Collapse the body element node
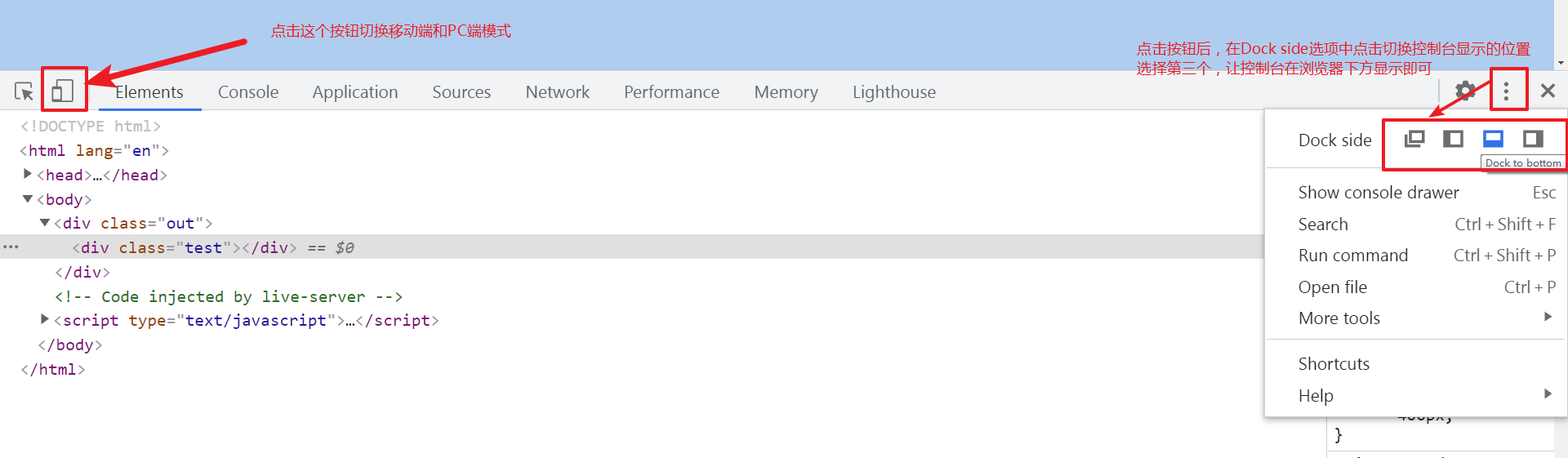 [28, 198]
